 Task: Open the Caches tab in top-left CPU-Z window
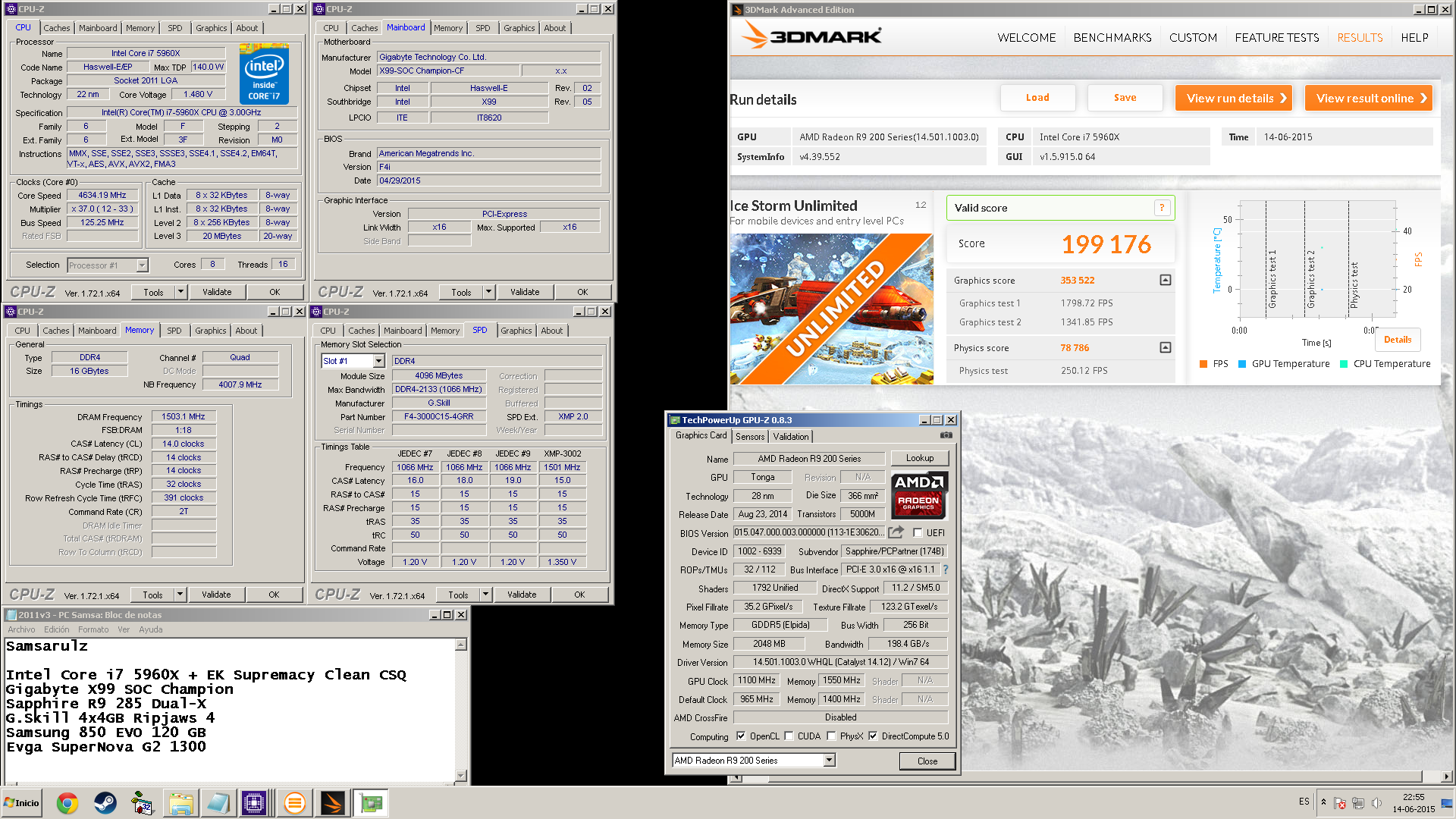click(x=57, y=28)
